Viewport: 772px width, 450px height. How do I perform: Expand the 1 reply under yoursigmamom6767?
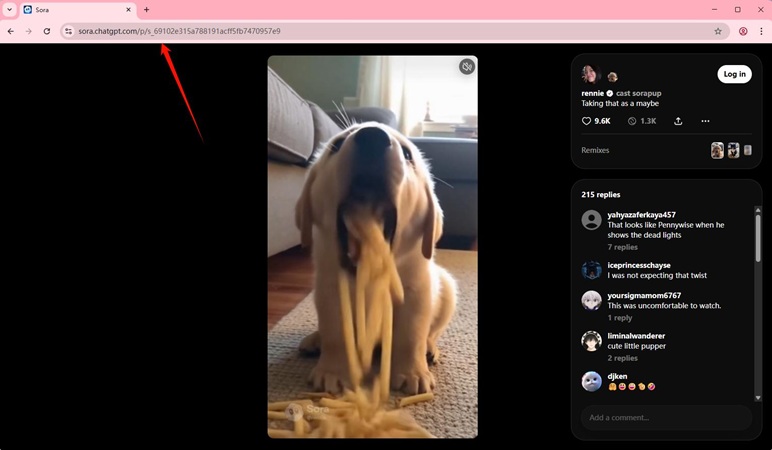click(x=619, y=318)
